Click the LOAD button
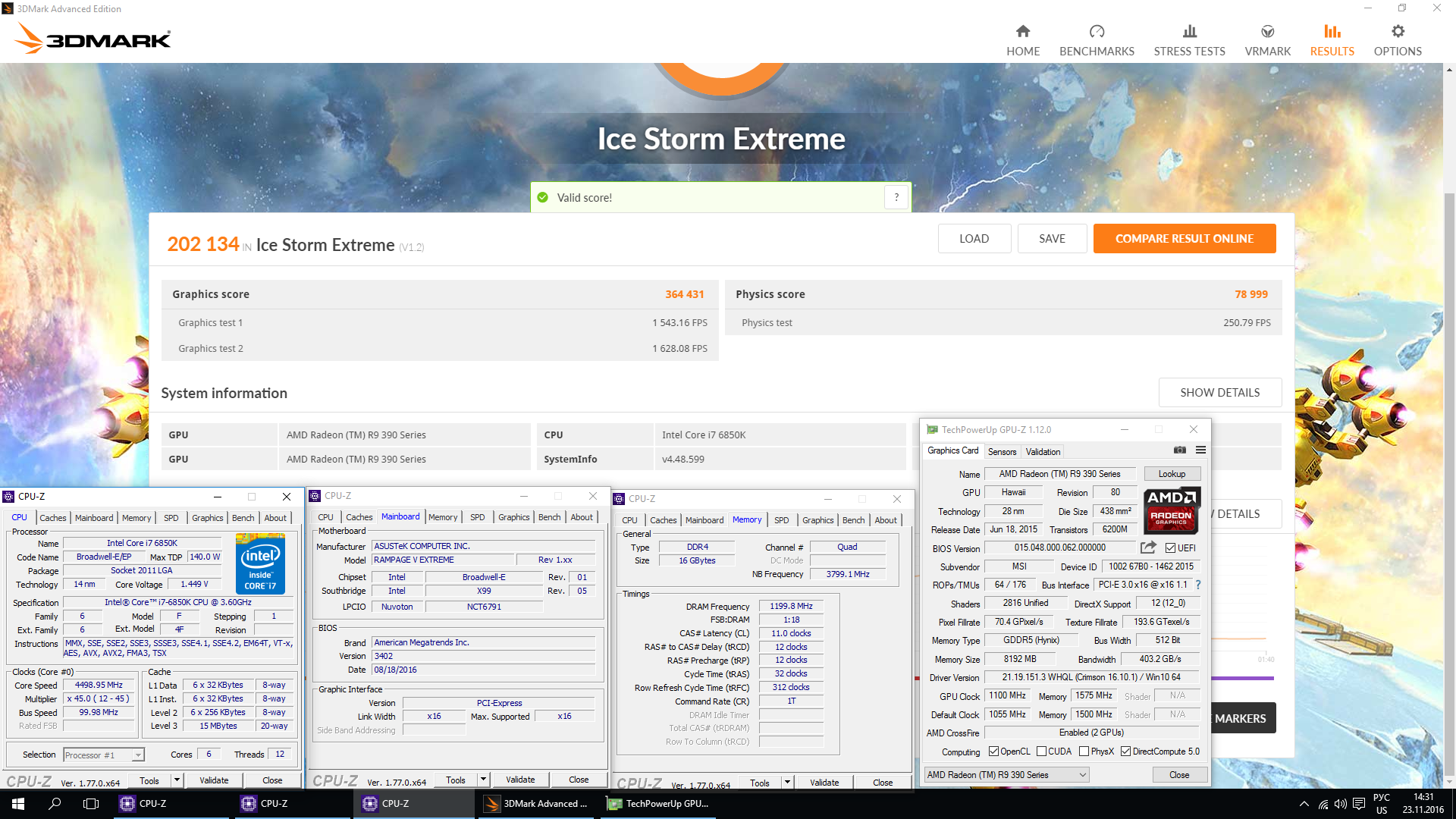Screen dimensions: 1456x819 click(x=974, y=239)
